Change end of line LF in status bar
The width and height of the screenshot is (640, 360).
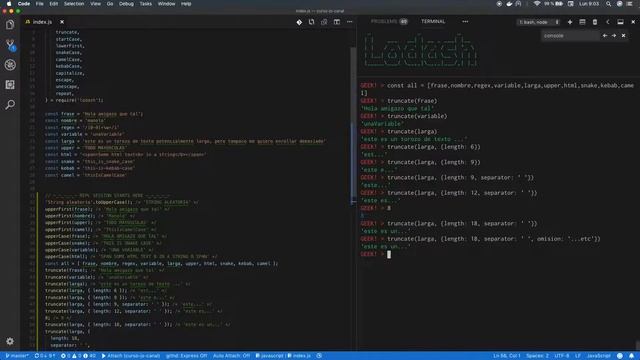578,356
